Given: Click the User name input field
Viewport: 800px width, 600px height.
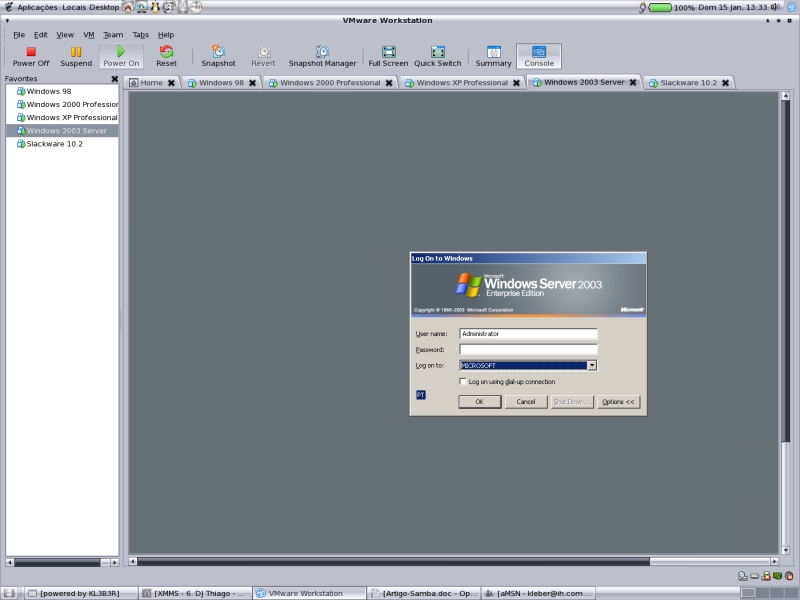Looking at the screenshot, I should click(x=528, y=334).
